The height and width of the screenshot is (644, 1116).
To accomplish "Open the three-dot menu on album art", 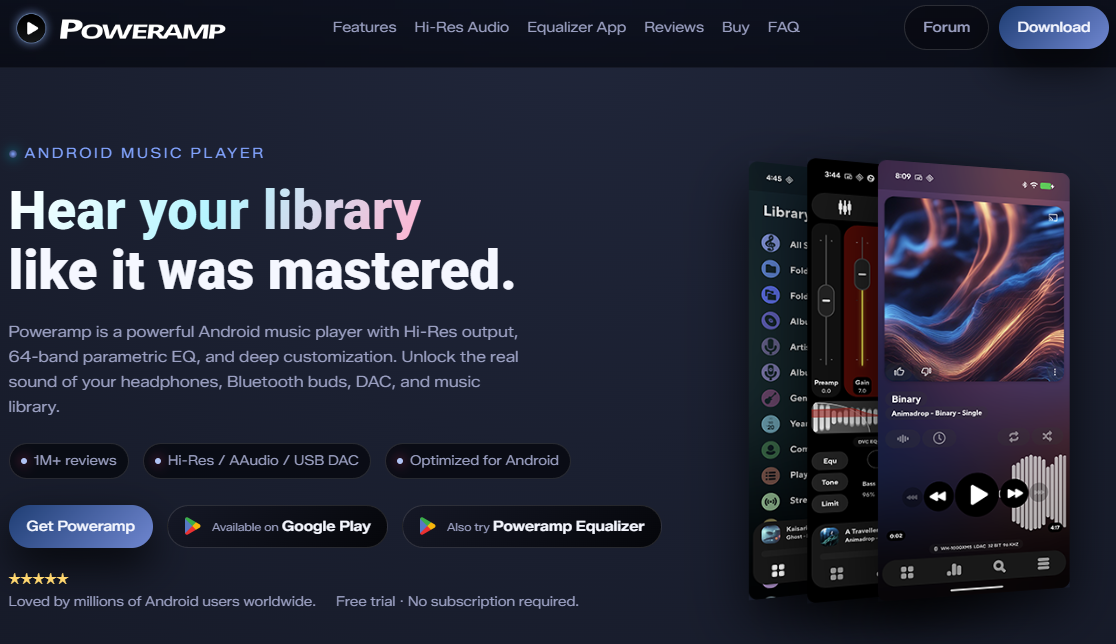I will 1055,371.
